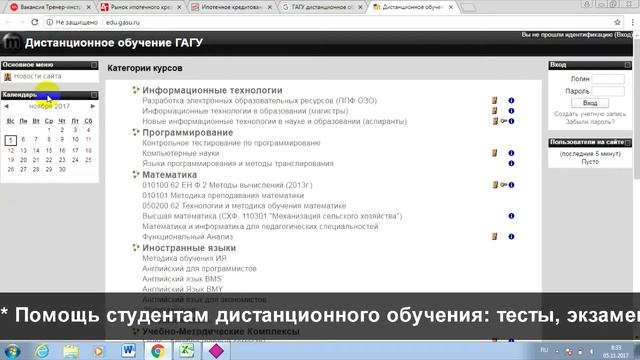640x360 pixels.
Task: Open info icon for Высшая математика (СХФ)
Action: pos(511,216)
